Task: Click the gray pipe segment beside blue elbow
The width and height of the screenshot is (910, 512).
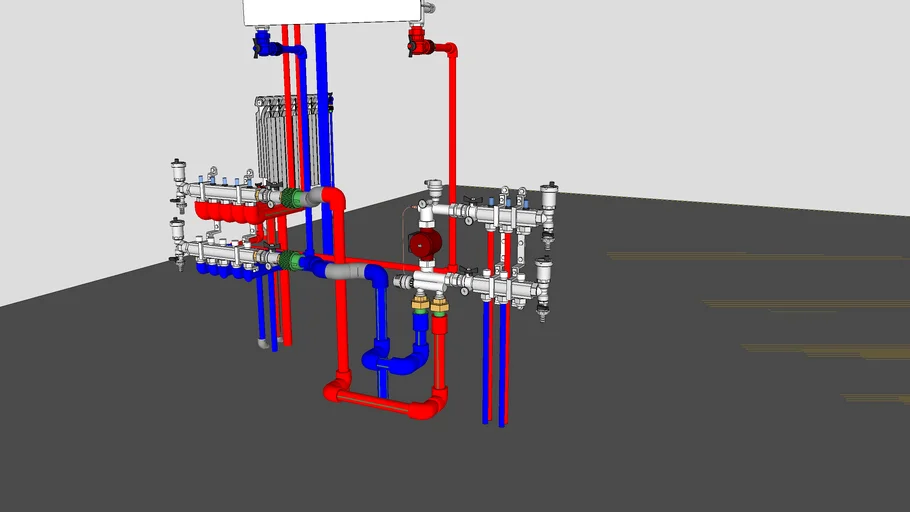Action: (x=346, y=271)
